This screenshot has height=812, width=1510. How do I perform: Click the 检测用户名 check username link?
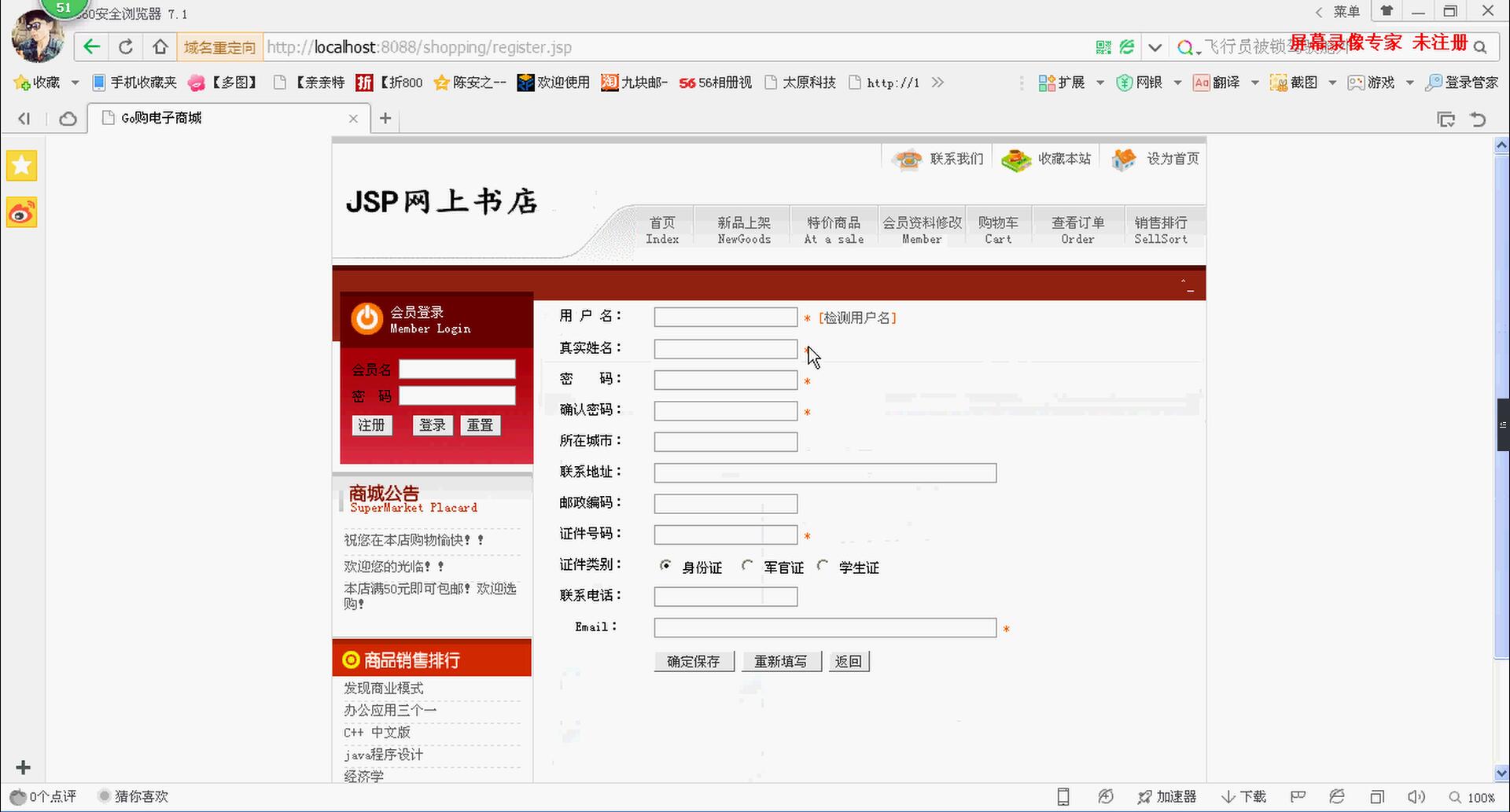(857, 318)
